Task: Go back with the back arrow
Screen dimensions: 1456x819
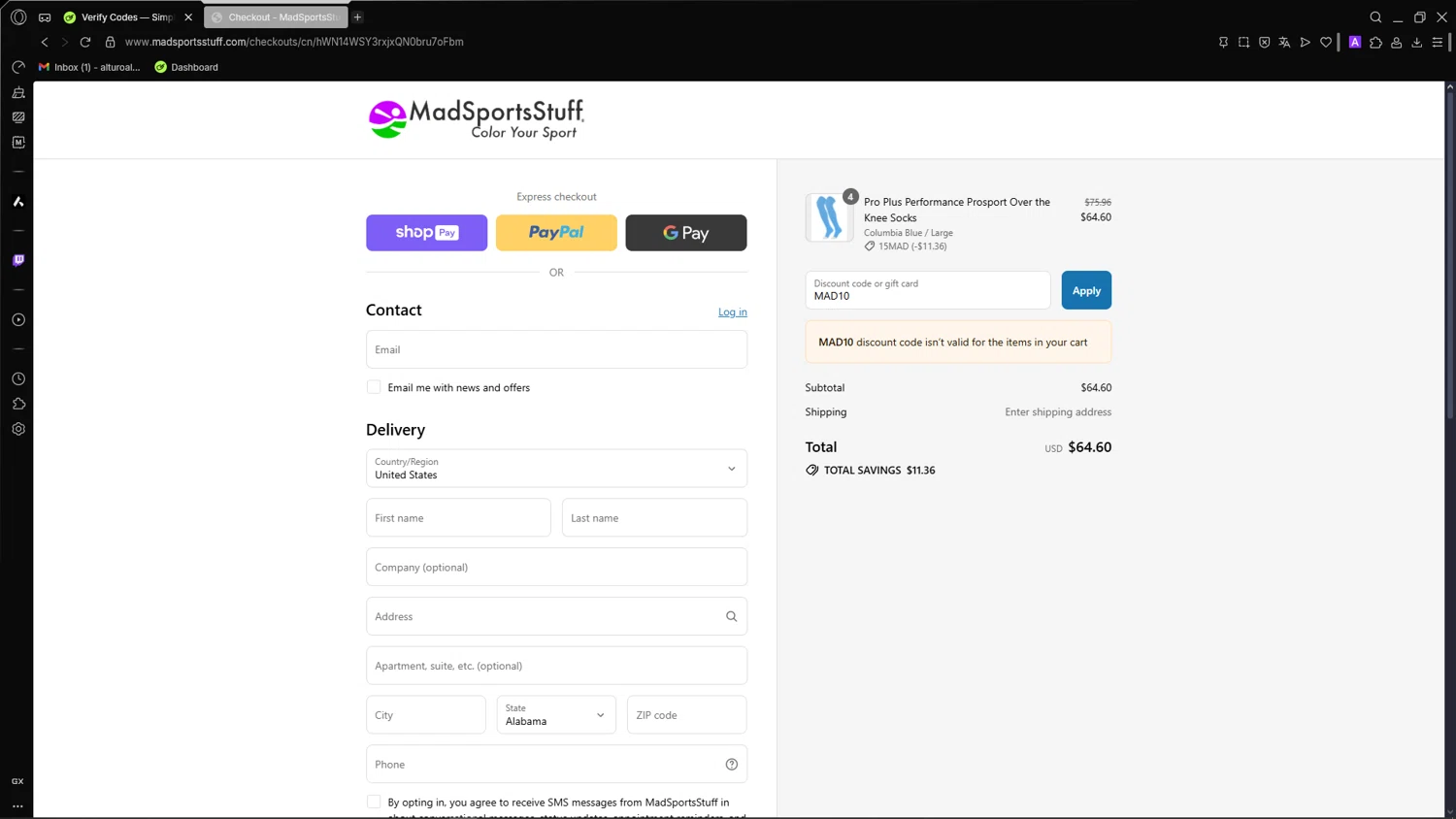Action: (x=45, y=42)
